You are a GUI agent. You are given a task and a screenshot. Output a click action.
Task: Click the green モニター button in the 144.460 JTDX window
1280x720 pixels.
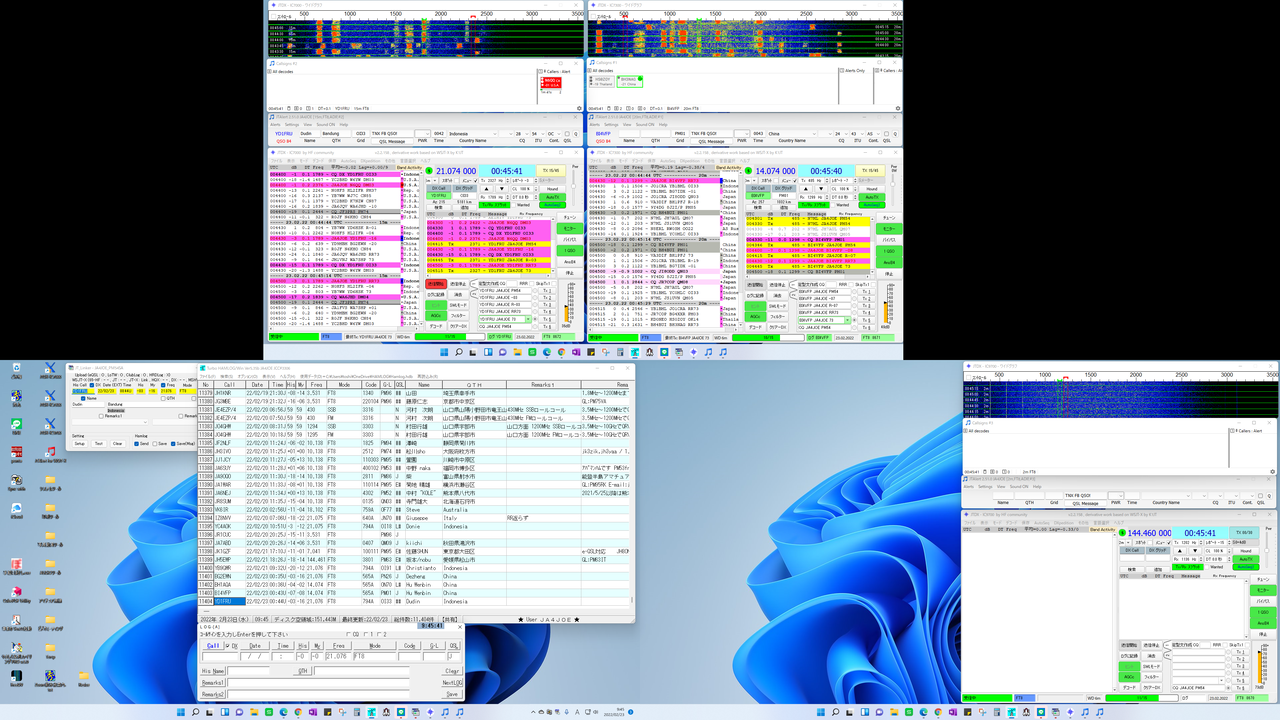click(x=1263, y=590)
